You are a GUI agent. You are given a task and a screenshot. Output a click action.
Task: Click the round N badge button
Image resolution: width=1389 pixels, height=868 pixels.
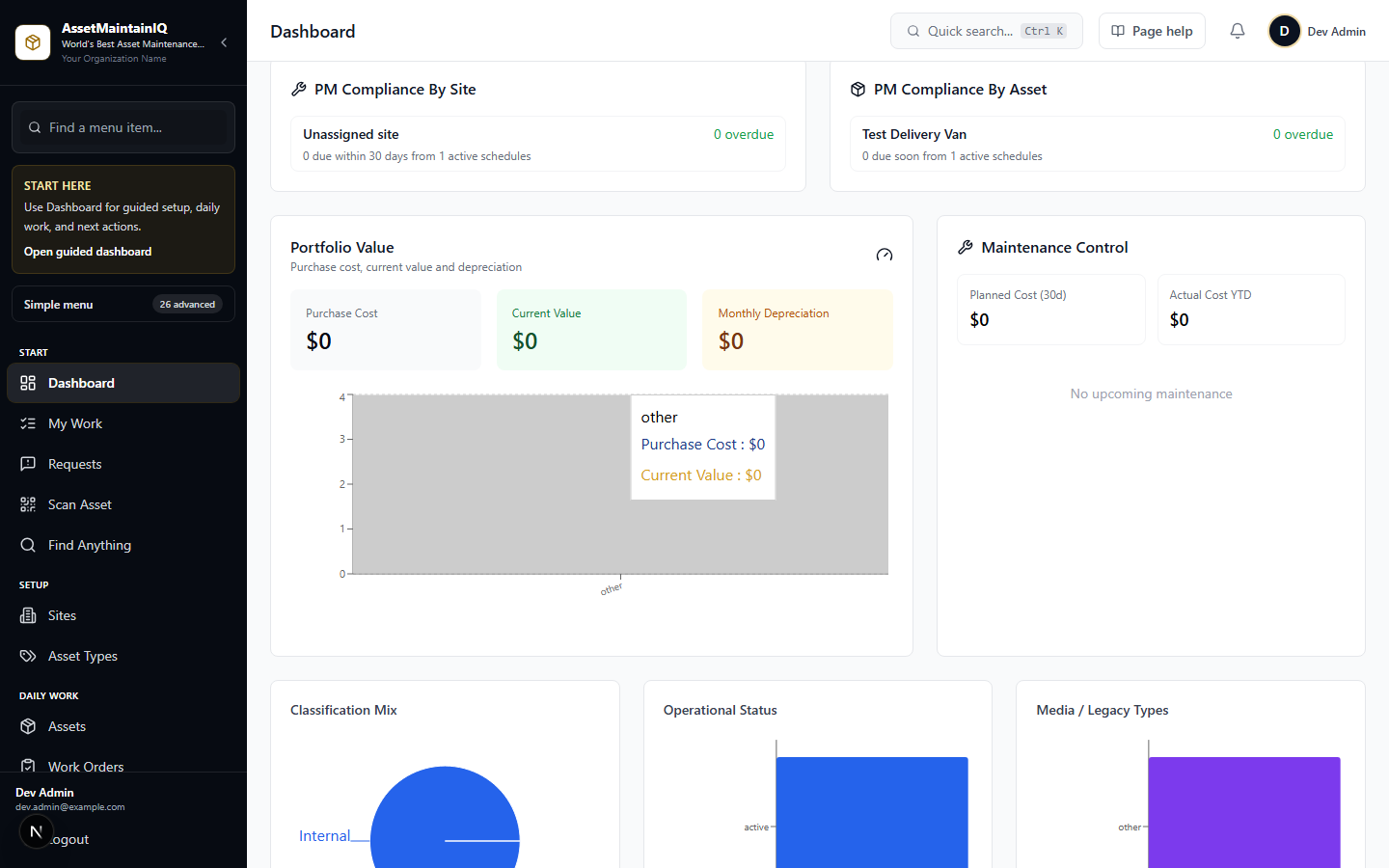36,831
